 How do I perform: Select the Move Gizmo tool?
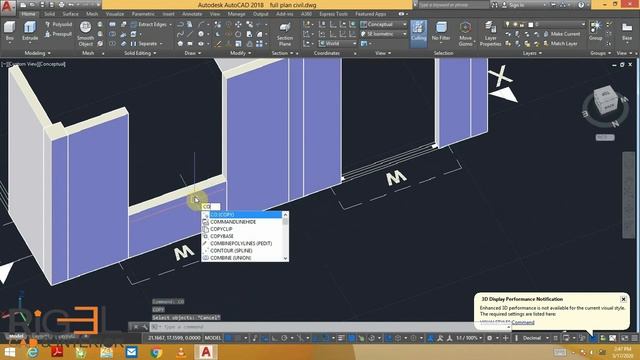(465, 34)
